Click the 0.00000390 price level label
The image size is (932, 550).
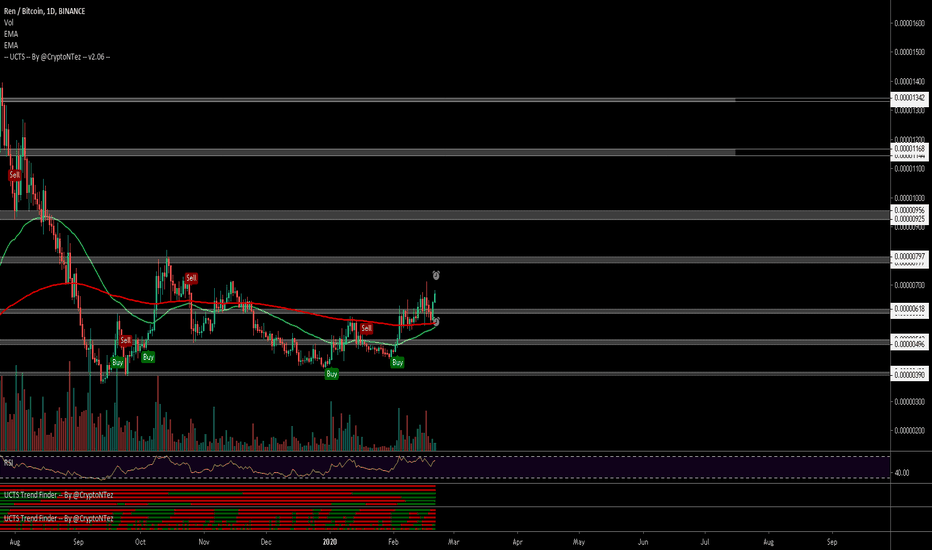[x=909, y=375]
